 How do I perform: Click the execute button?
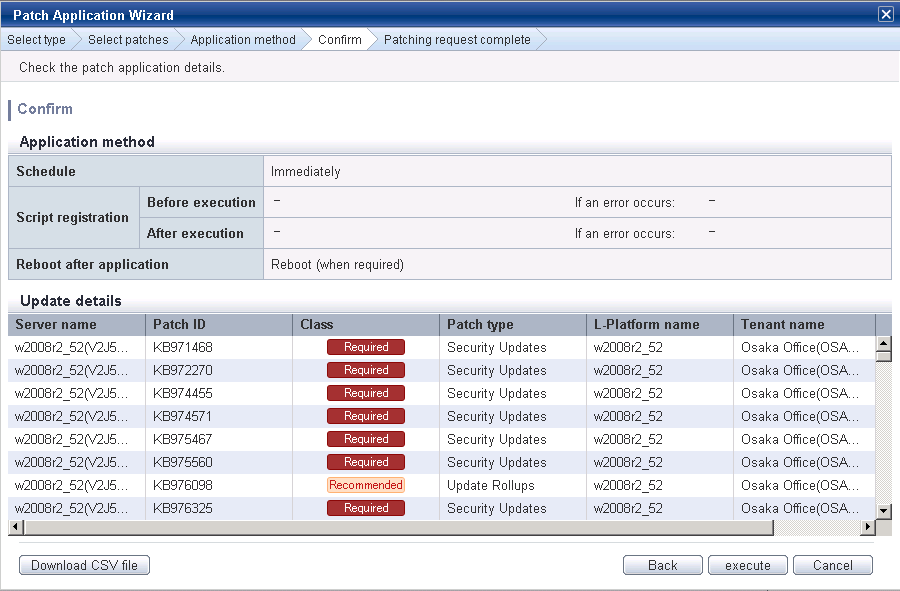[747, 565]
